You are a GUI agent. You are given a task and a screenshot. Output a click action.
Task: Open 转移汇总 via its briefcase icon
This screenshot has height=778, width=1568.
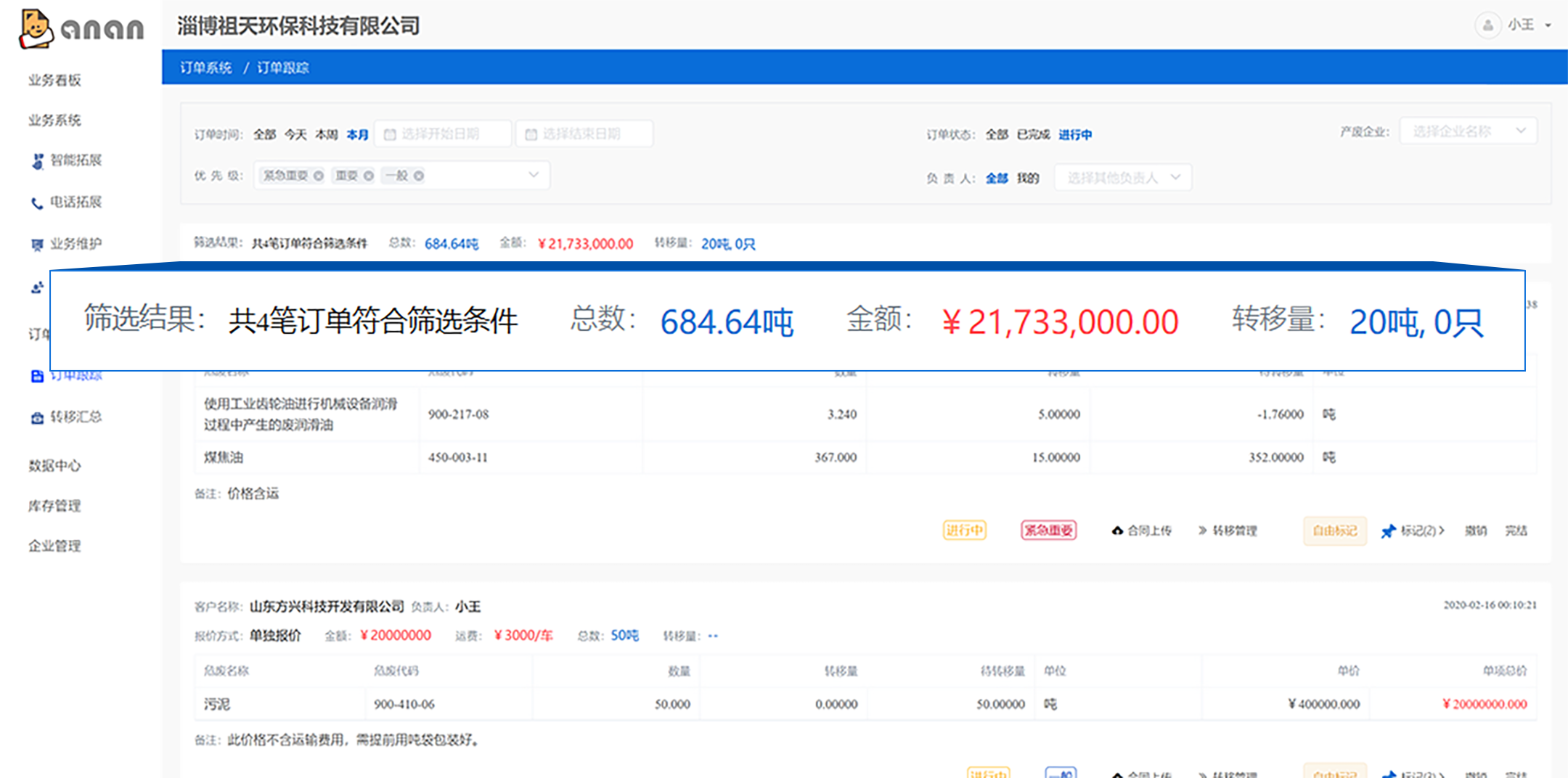pyautogui.click(x=37, y=418)
